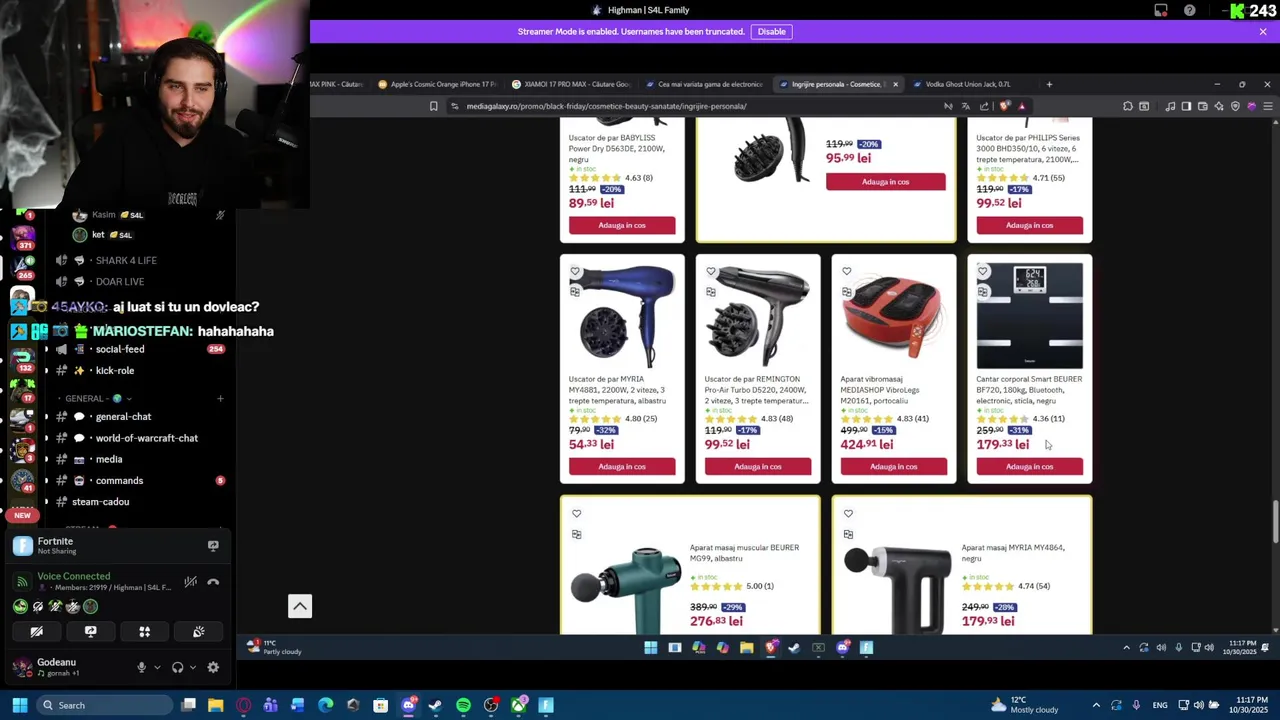Click heart icon on BEURER MG99 massager
The height and width of the screenshot is (720, 1280).
pyautogui.click(x=576, y=513)
